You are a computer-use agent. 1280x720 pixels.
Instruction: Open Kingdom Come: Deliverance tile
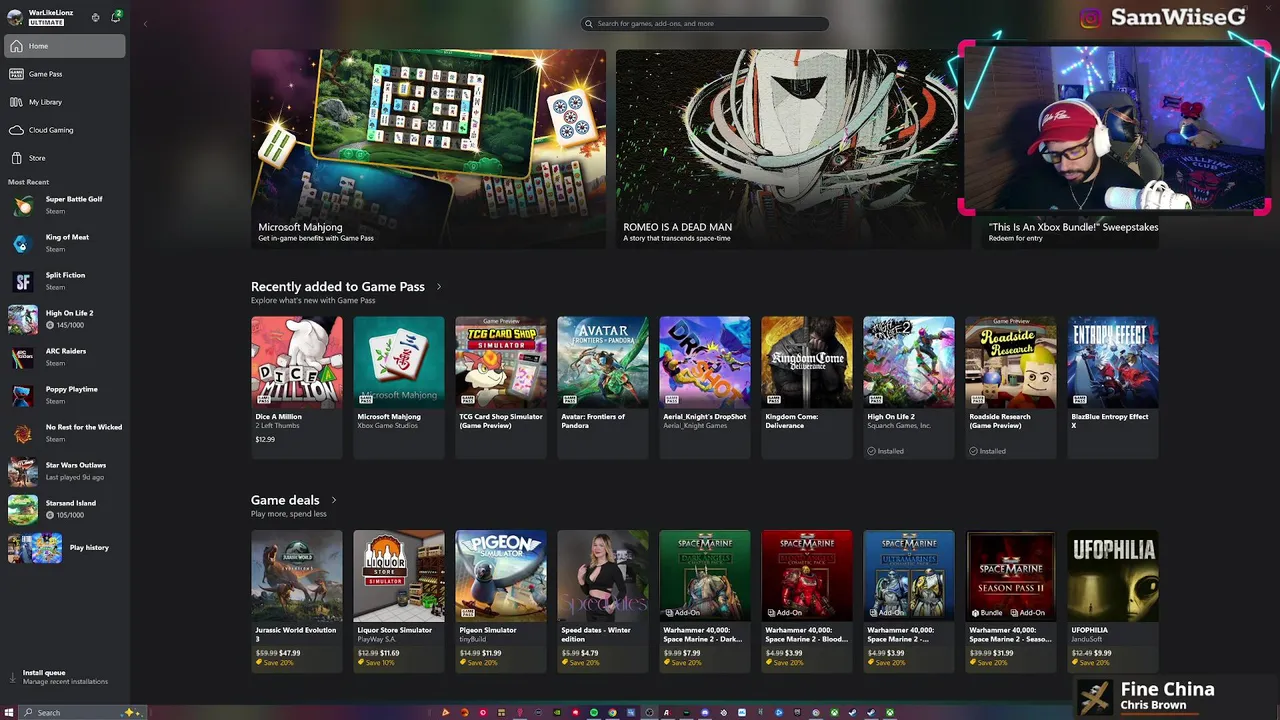[806, 388]
